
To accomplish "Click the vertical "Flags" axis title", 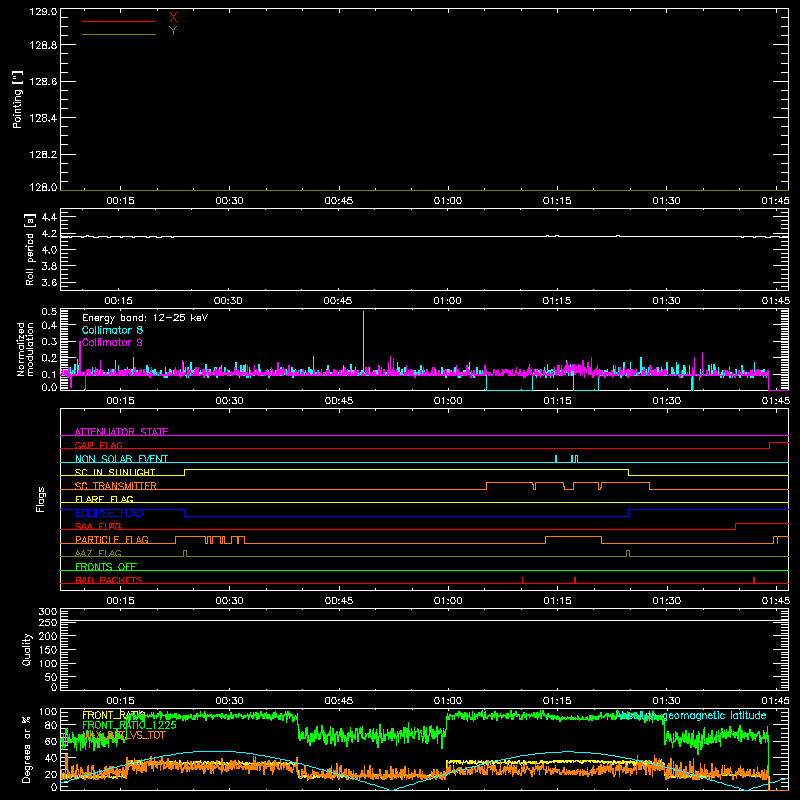I will point(41,499).
